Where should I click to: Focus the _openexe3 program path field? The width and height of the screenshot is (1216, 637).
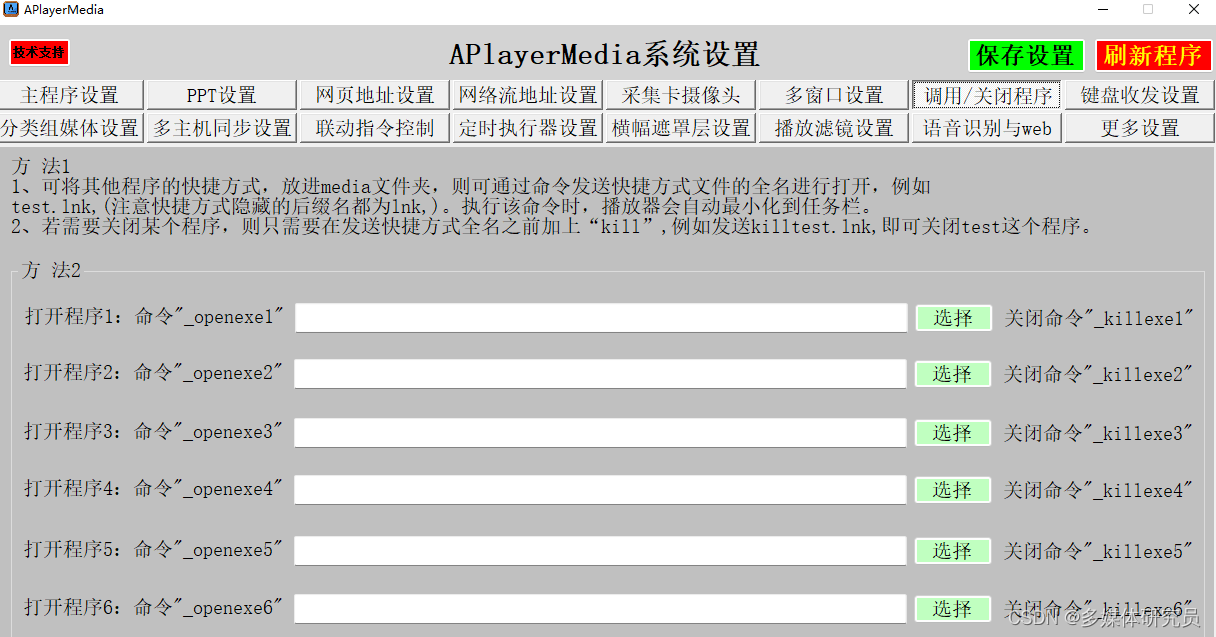pos(601,433)
